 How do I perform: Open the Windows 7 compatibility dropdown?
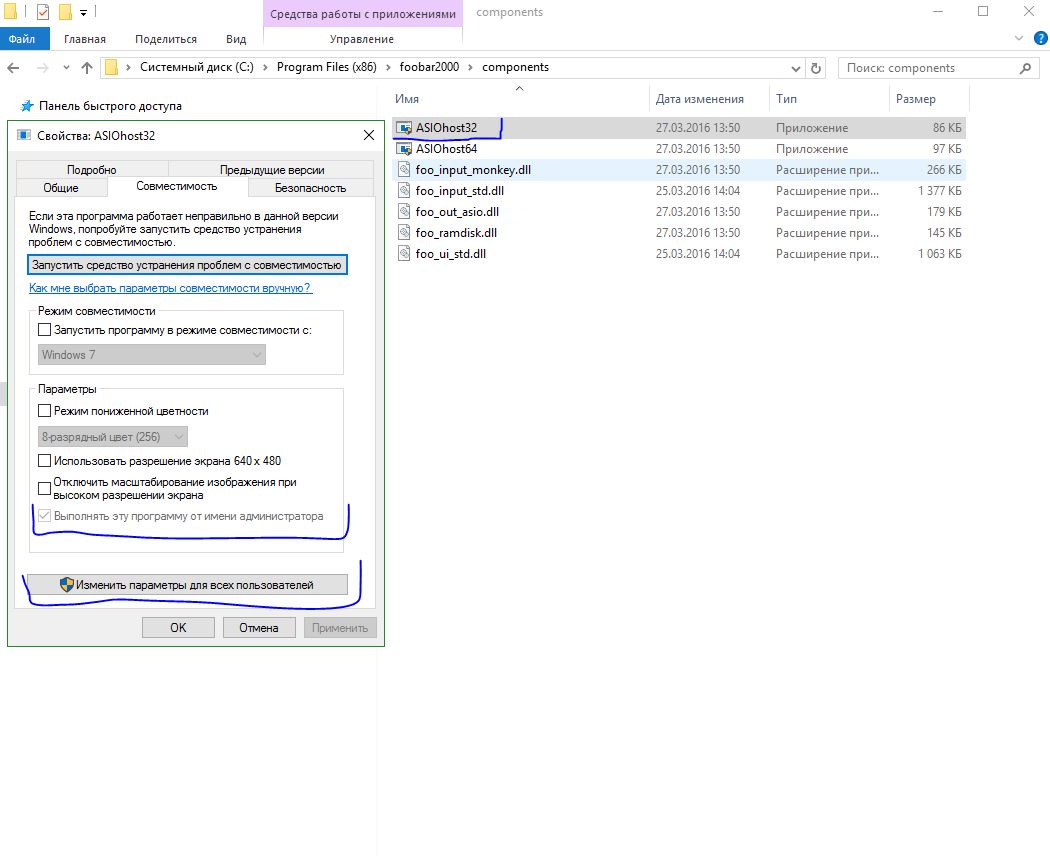coord(152,355)
